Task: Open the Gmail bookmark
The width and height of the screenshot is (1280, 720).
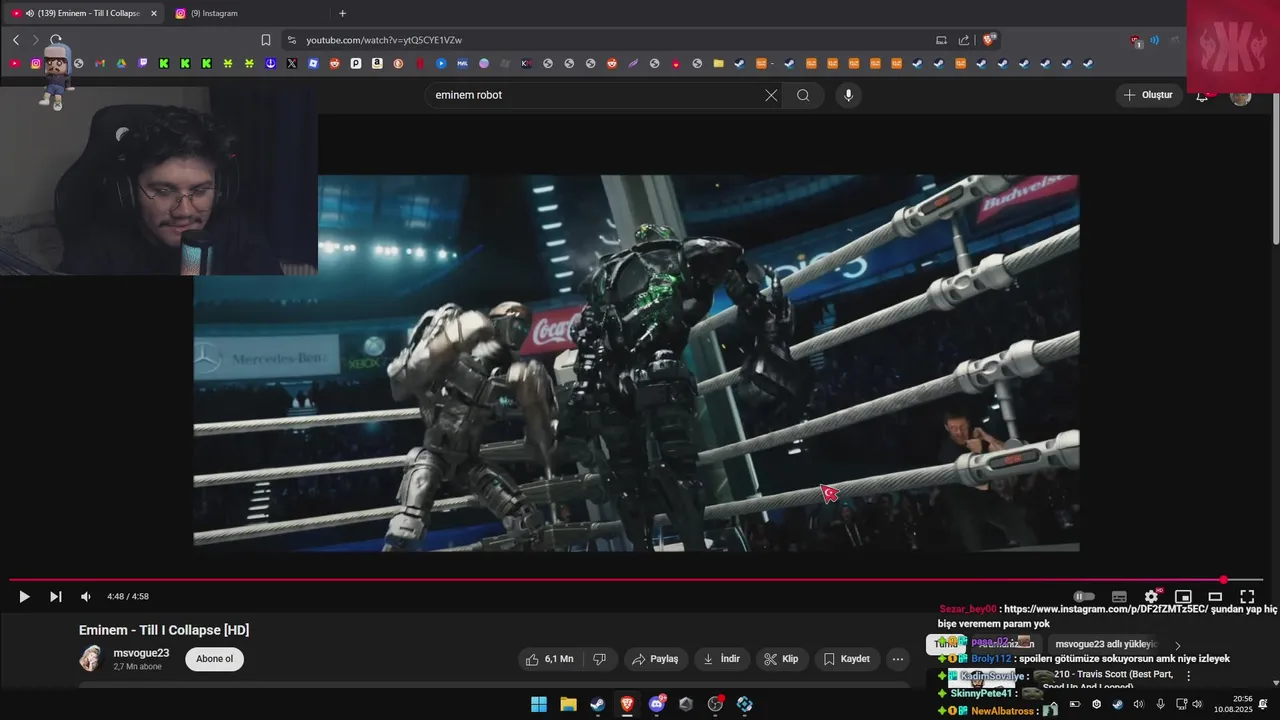Action: tap(100, 63)
